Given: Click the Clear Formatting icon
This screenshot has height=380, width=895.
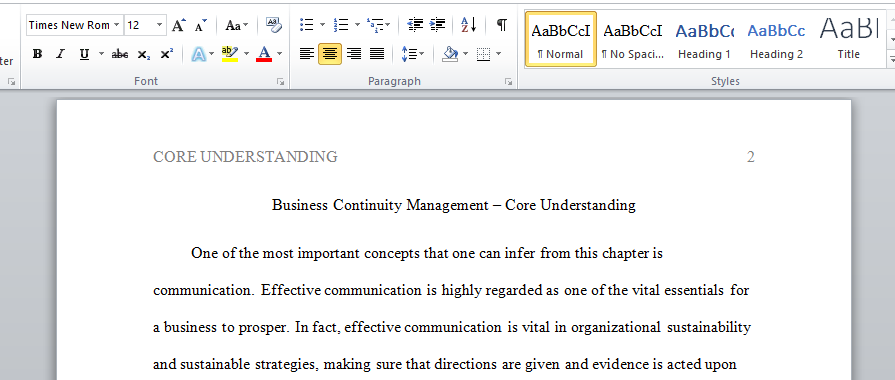Looking at the screenshot, I should click(x=274, y=25).
